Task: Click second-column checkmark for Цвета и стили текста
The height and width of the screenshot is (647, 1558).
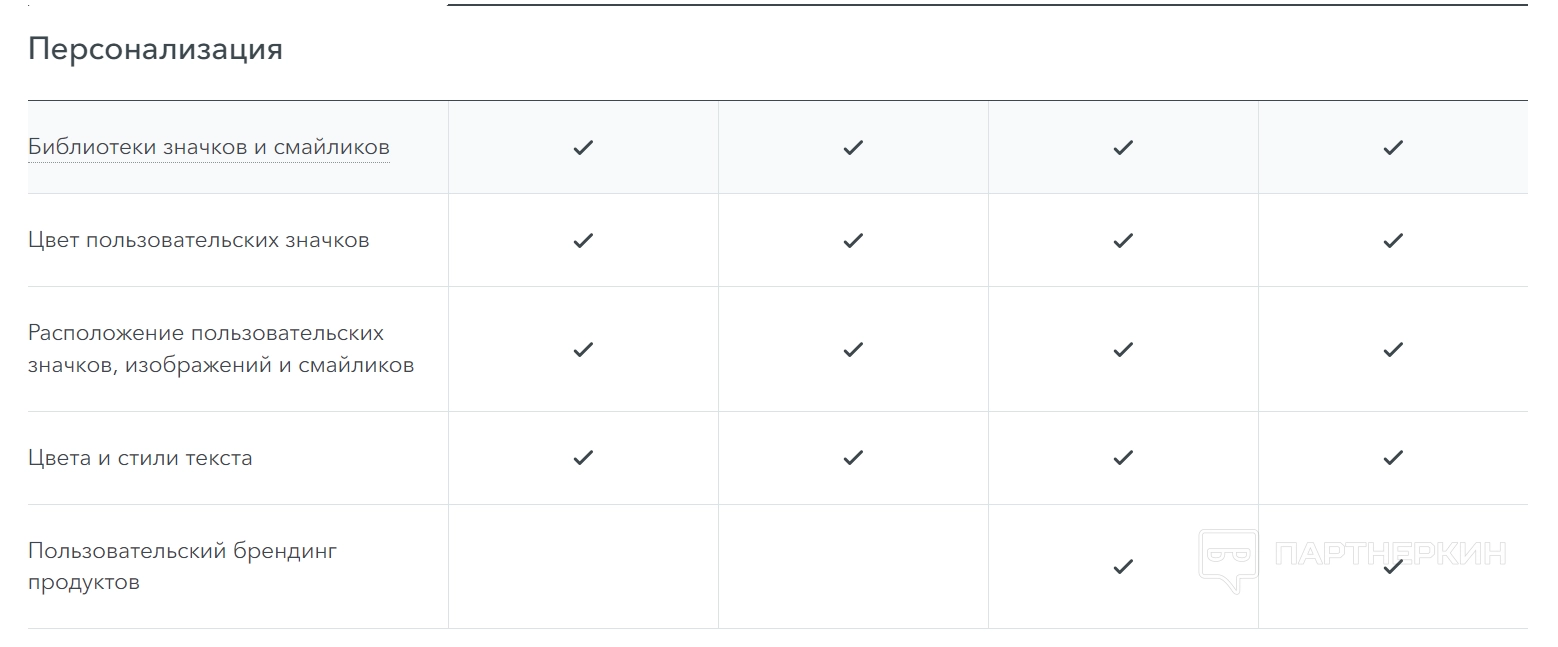Action: click(x=853, y=458)
